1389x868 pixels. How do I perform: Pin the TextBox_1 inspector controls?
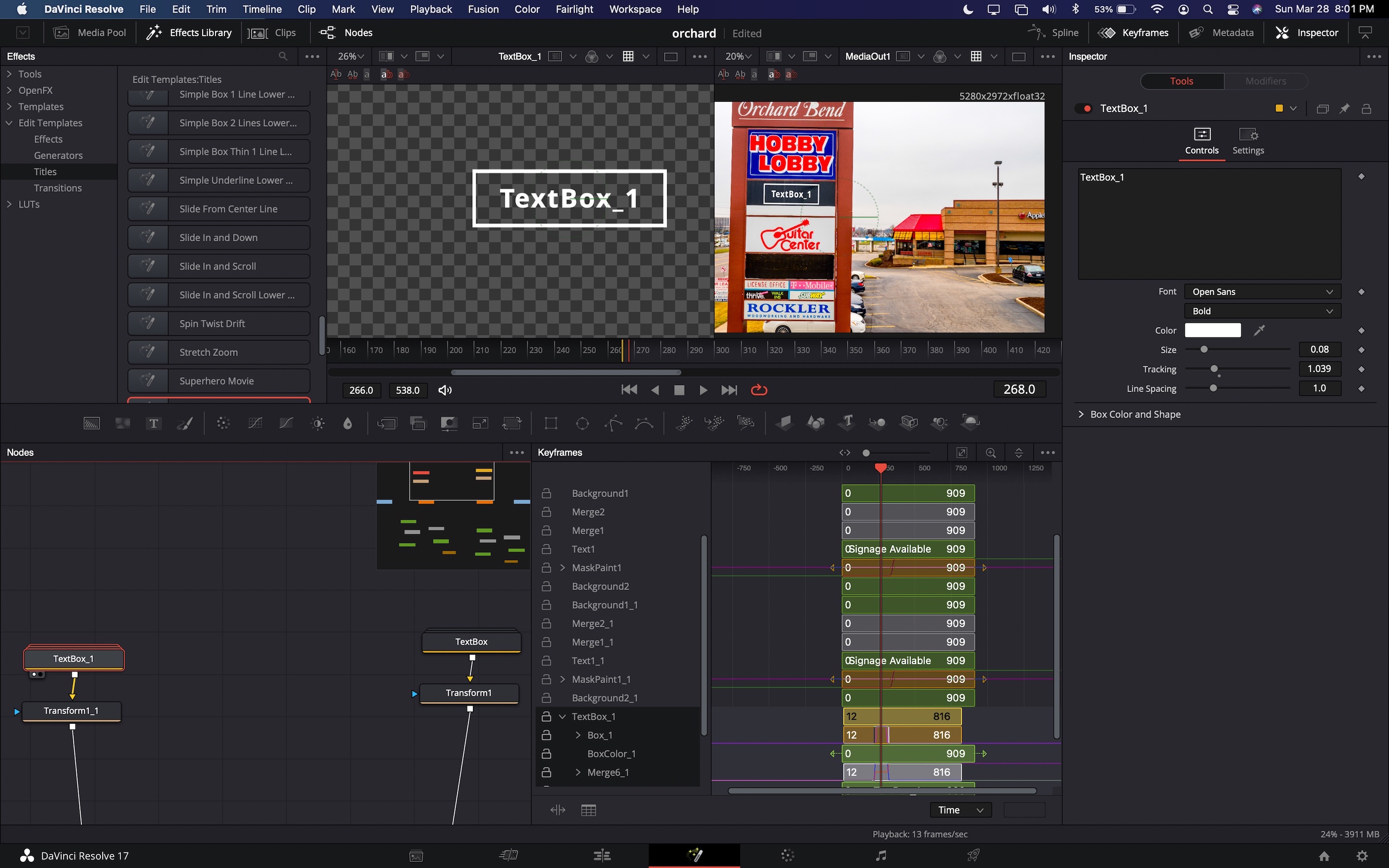[1344, 109]
